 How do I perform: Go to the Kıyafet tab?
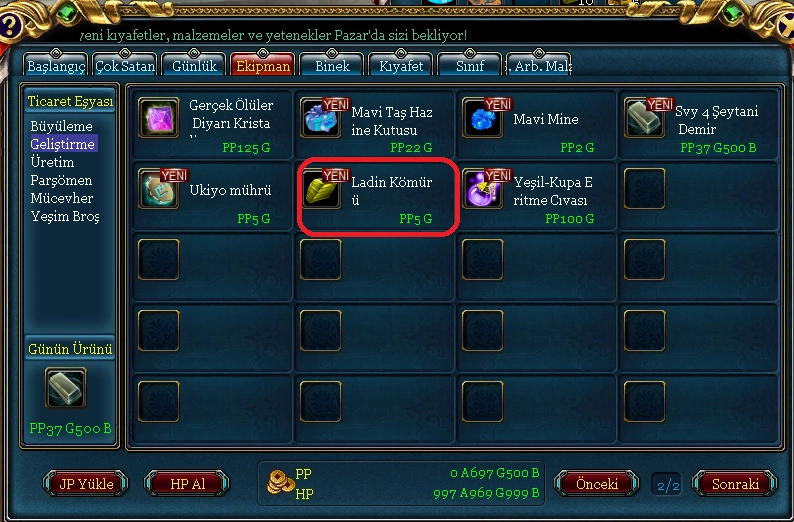point(401,65)
